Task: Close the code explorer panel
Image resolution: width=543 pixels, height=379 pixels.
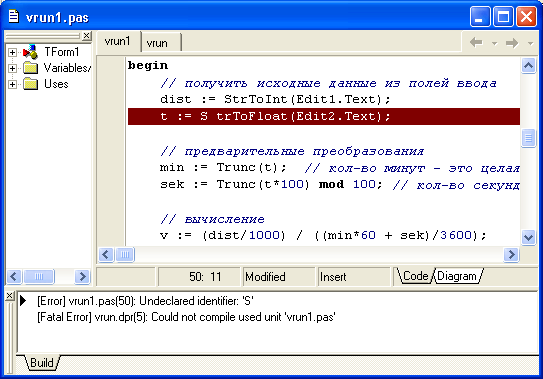Action: pyautogui.click(x=87, y=35)
